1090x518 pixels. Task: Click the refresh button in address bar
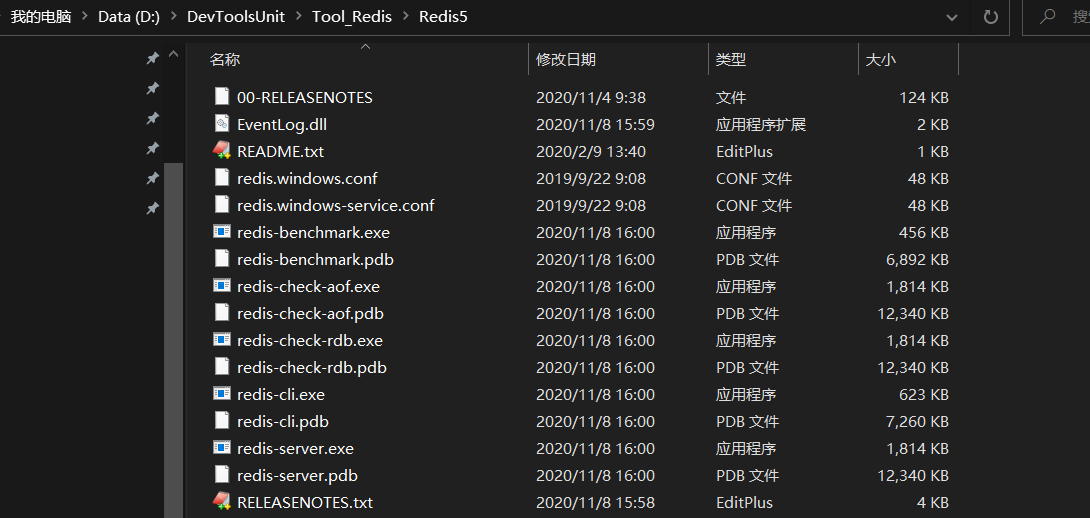[991, 17]
